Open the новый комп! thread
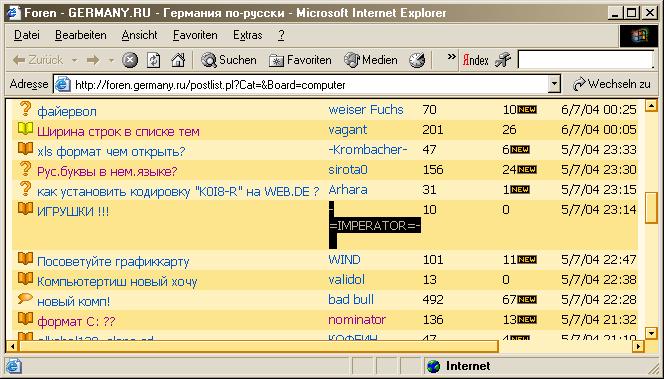Viewport: 664px width, 379px height. [x=73, y=302]
